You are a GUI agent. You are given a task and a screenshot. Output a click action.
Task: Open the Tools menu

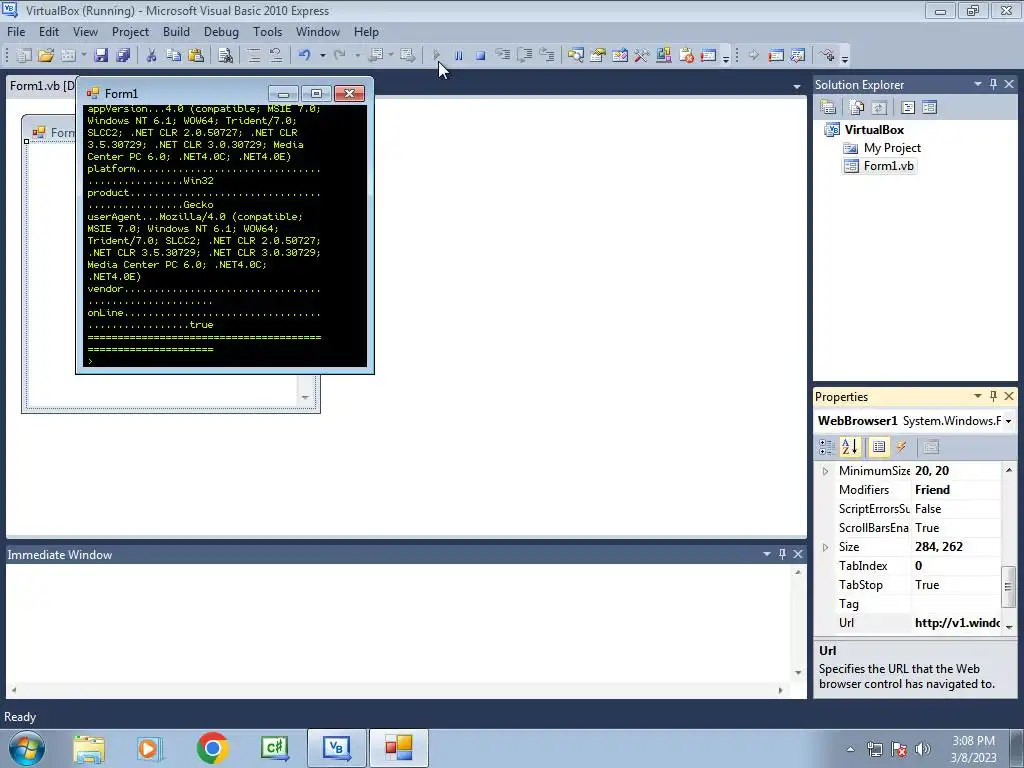click(268, 32)
